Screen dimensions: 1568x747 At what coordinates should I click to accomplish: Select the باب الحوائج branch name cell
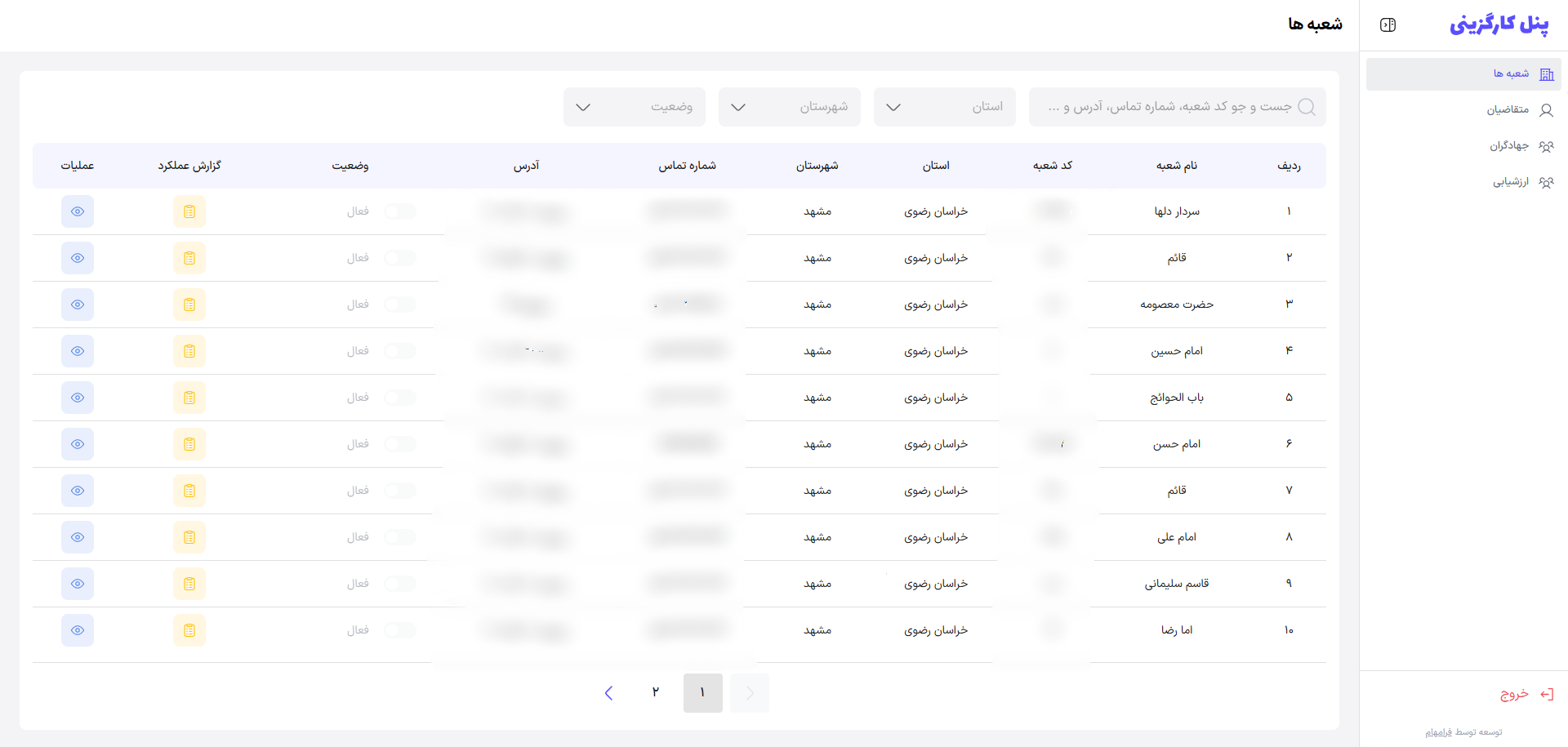point(1177,398)
